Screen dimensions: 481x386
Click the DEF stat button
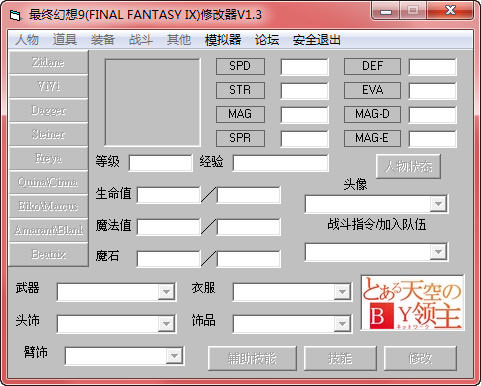pos(372,66)
